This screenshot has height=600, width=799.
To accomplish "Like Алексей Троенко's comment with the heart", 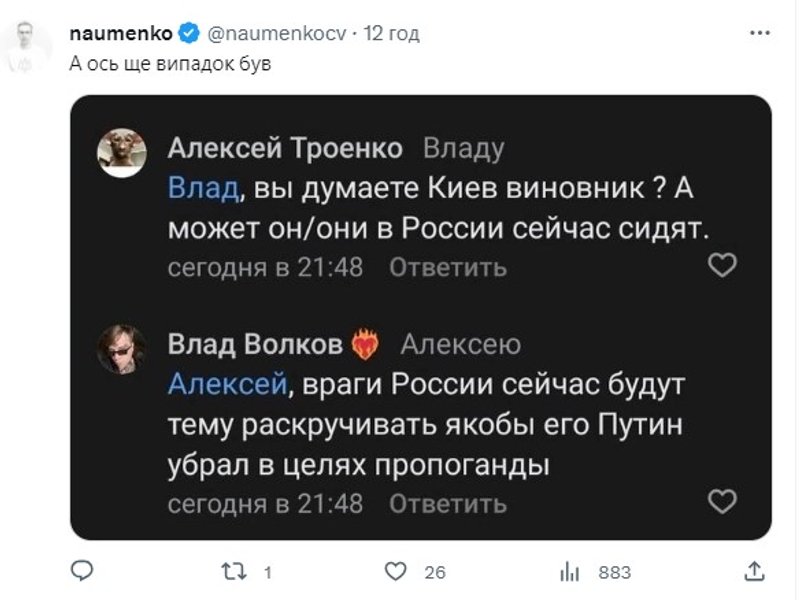I will coord(722,265).
